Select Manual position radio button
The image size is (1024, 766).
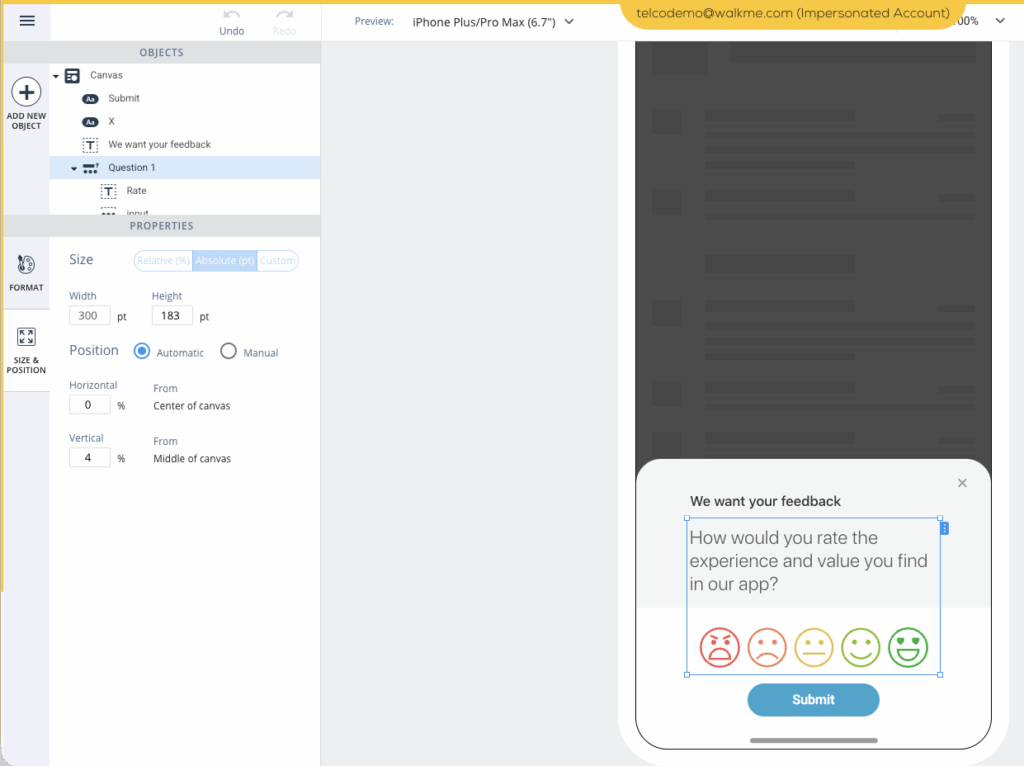pos(228,351)
